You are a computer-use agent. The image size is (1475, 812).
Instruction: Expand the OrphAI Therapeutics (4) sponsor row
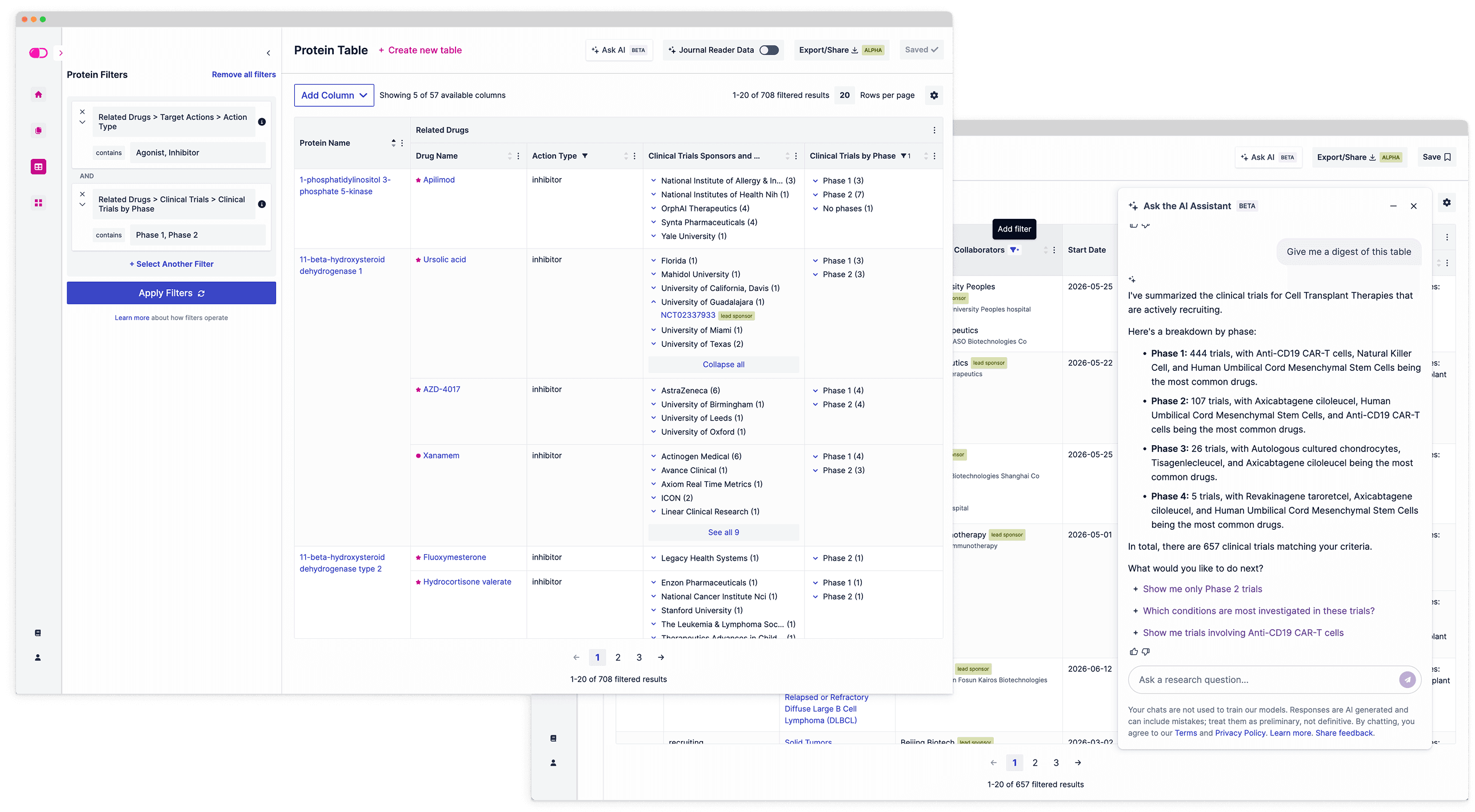pyautogui.click(x=653, y=209)
